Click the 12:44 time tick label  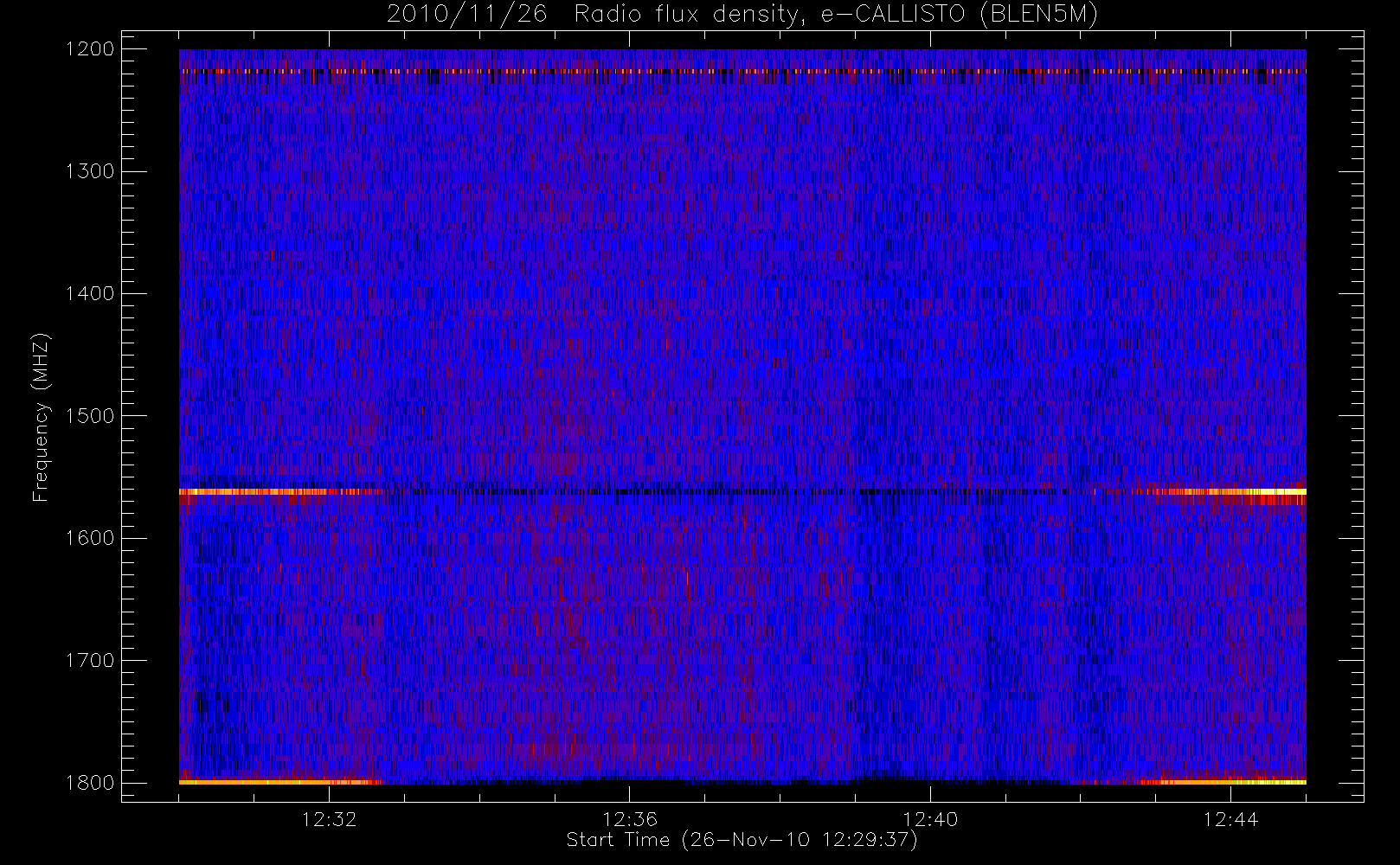click(1230, 819)
